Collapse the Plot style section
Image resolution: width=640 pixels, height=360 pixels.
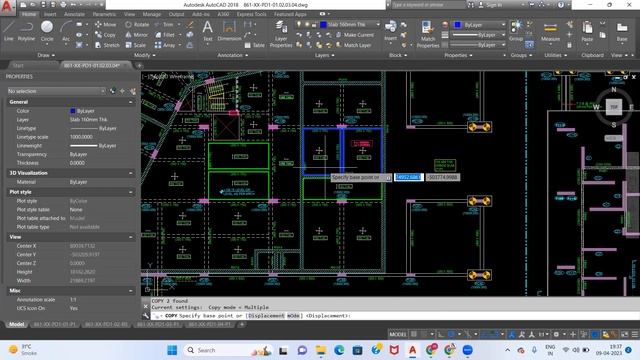131,192
